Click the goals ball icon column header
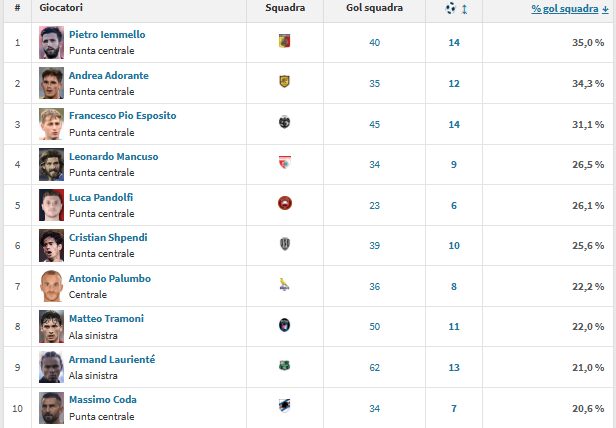Image resolution: width=616 pixels, height=428 pixels. pyautogui.click(x=449, y=8)
